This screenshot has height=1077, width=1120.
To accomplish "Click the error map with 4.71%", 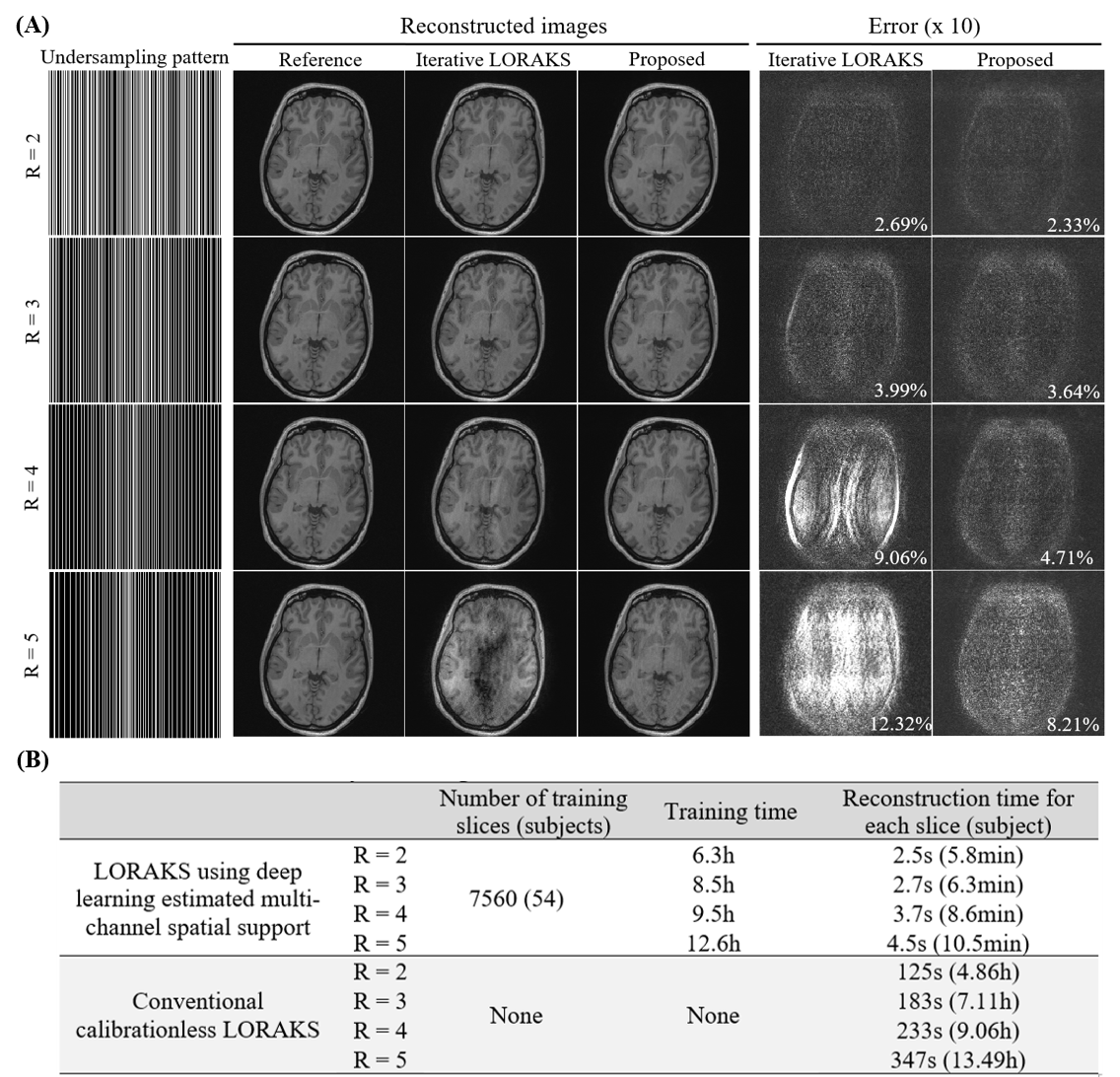I will (1017, 487).
